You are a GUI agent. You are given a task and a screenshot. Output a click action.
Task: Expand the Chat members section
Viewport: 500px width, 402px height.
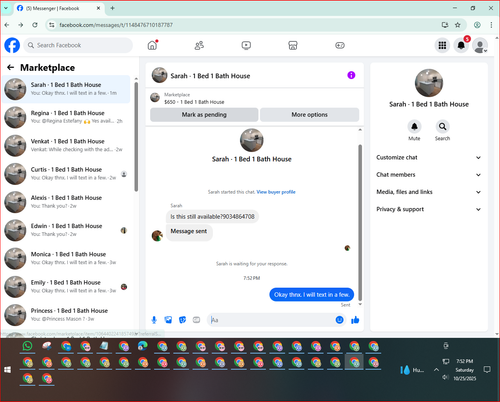tap(429, 175)
